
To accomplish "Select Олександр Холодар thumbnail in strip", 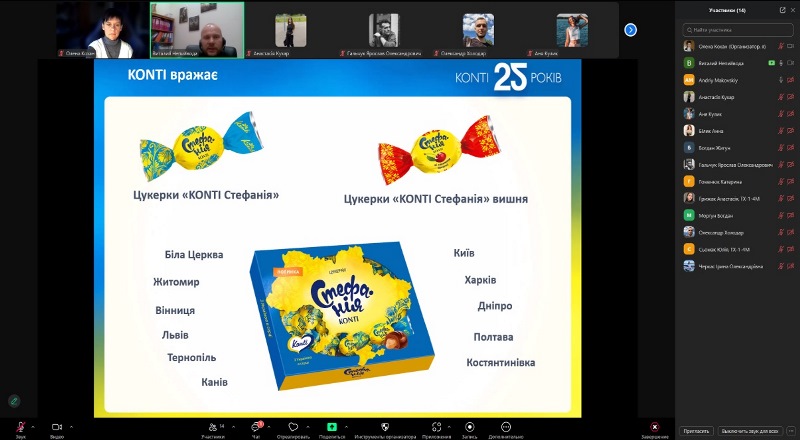I will (478, 30).
